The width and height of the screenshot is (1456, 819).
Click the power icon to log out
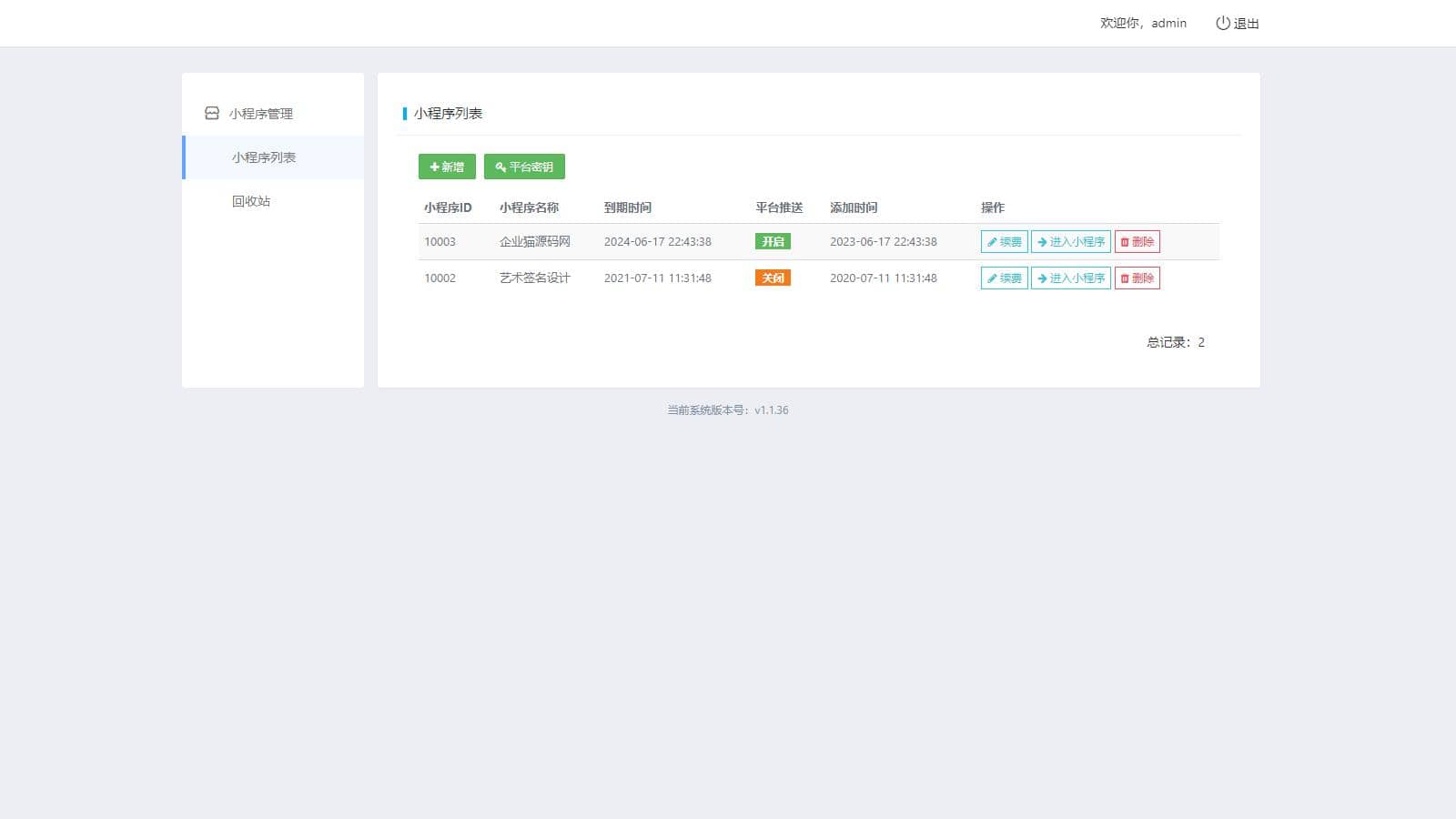[x=1222, y=24]
